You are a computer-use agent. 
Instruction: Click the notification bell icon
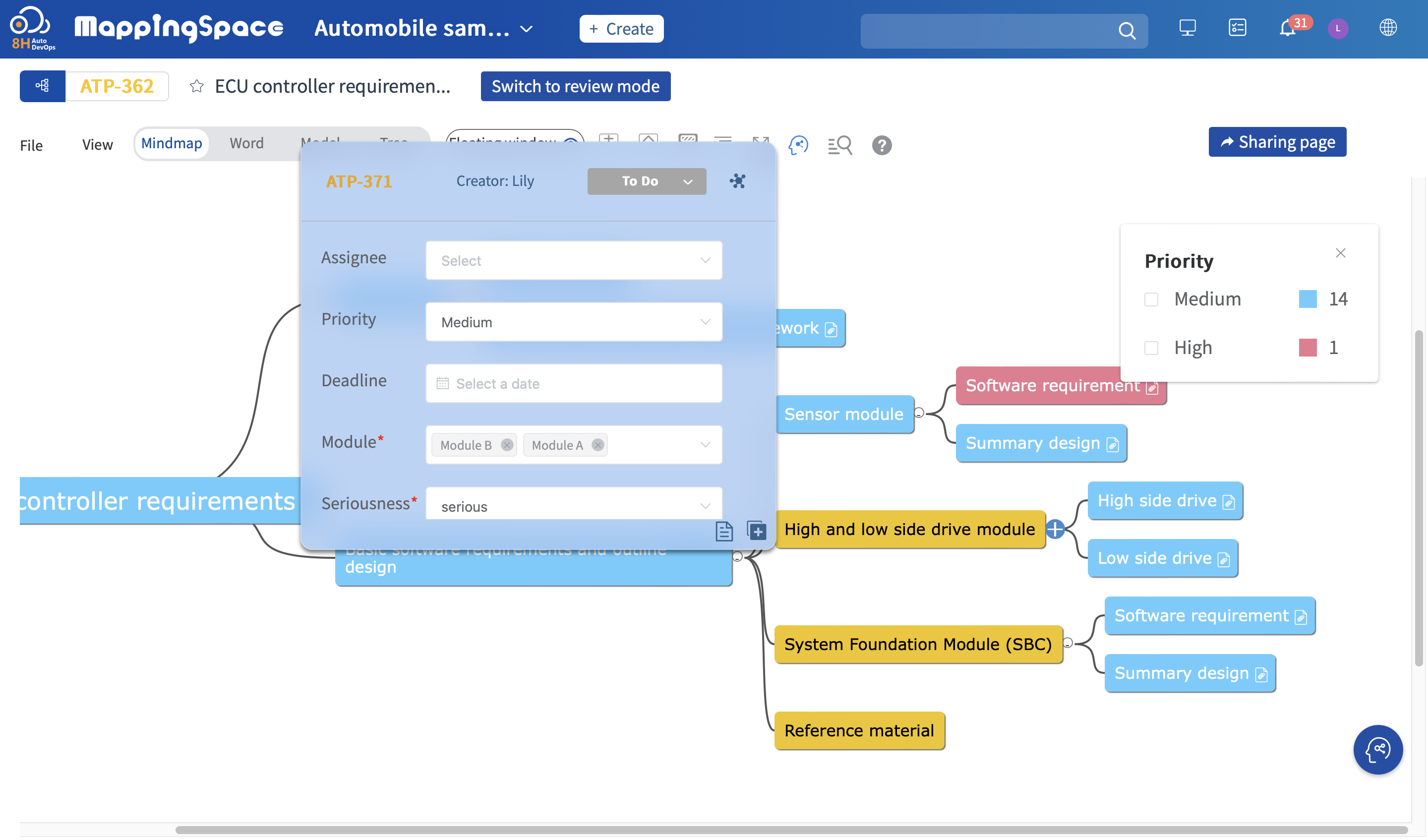pos(1287,28)
